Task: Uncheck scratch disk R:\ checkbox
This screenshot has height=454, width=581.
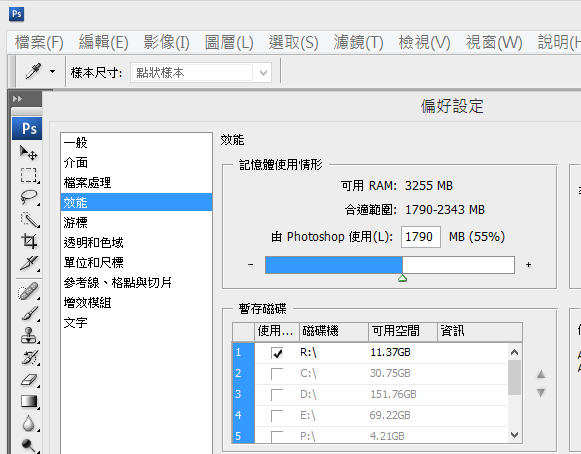Action: [x=277, y=353]
